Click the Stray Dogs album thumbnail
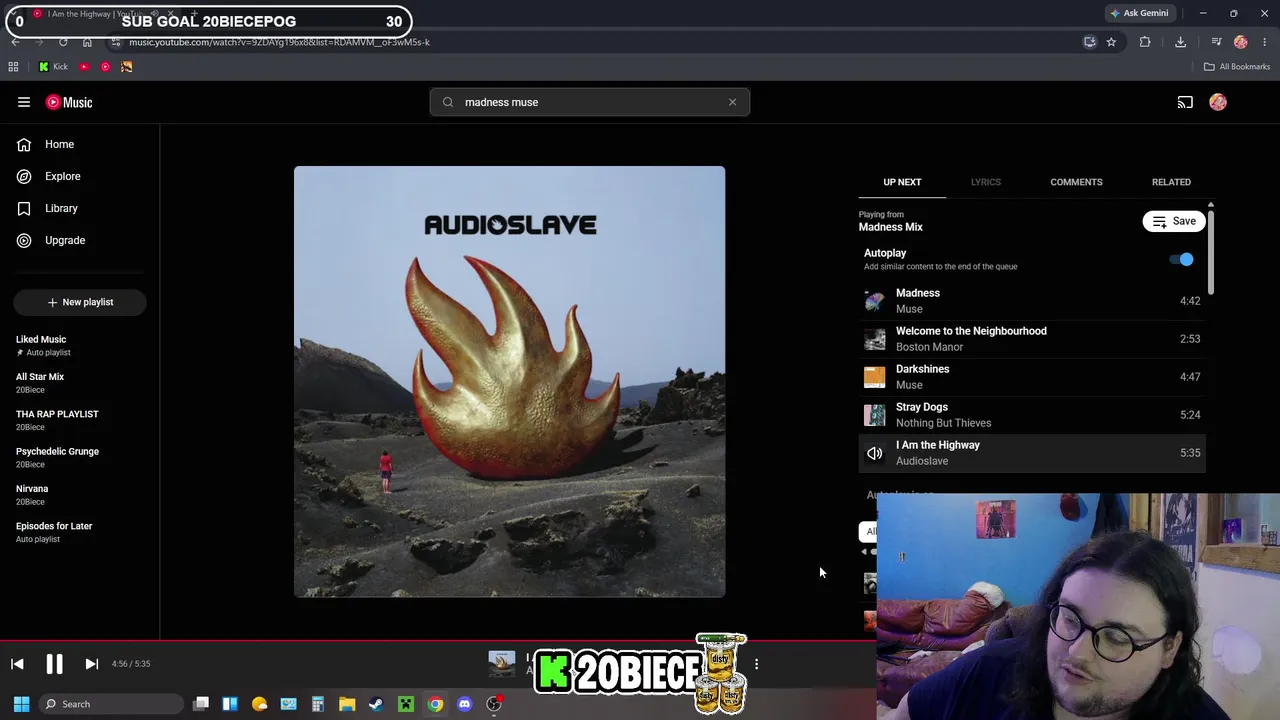1280x720 pixels. (875, 415)
